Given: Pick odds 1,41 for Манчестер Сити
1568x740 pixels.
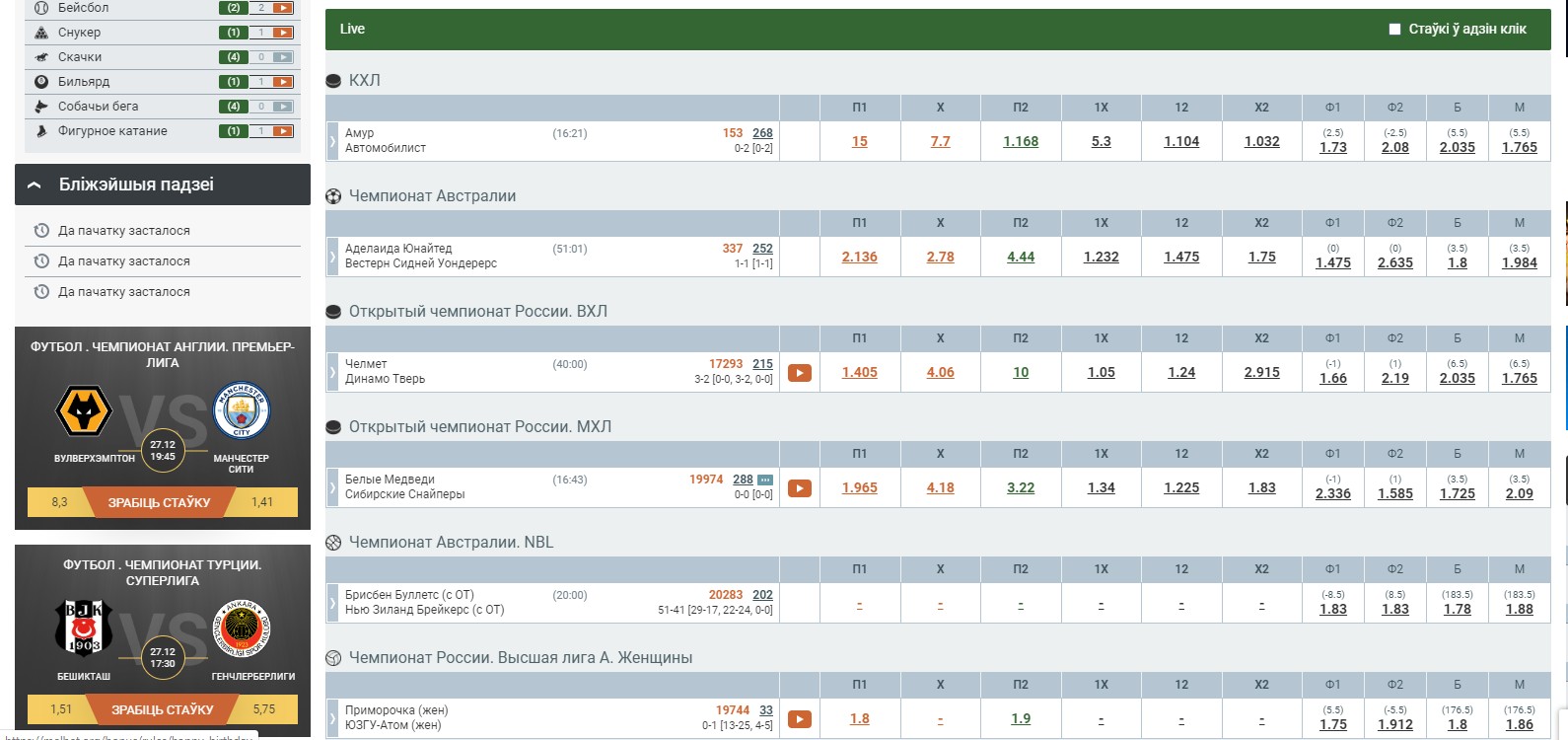Looking at the screenshot, I should [x=262, y=502].
